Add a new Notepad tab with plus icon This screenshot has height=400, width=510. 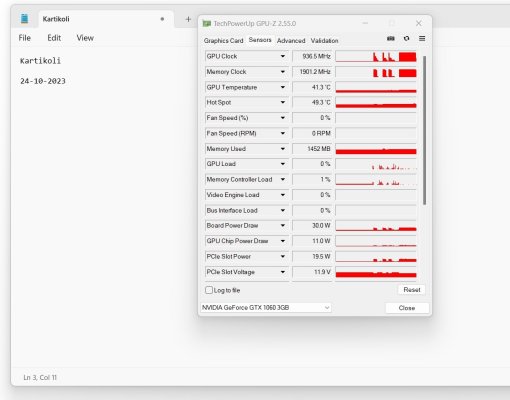pyautogui.click(x=188, y=19)
